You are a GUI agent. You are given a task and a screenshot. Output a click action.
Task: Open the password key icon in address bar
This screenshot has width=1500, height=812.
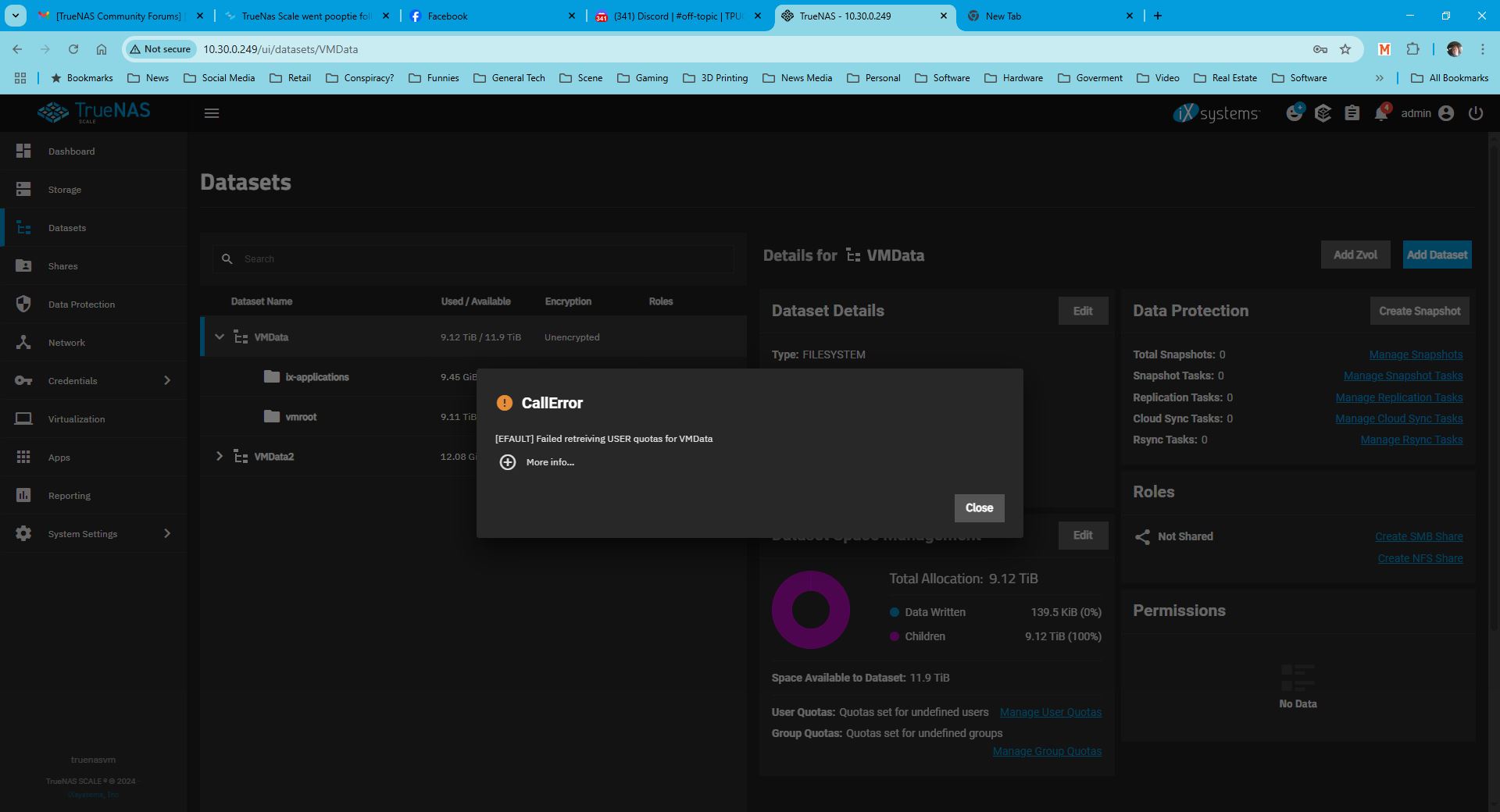click(x=1320, y=49)
